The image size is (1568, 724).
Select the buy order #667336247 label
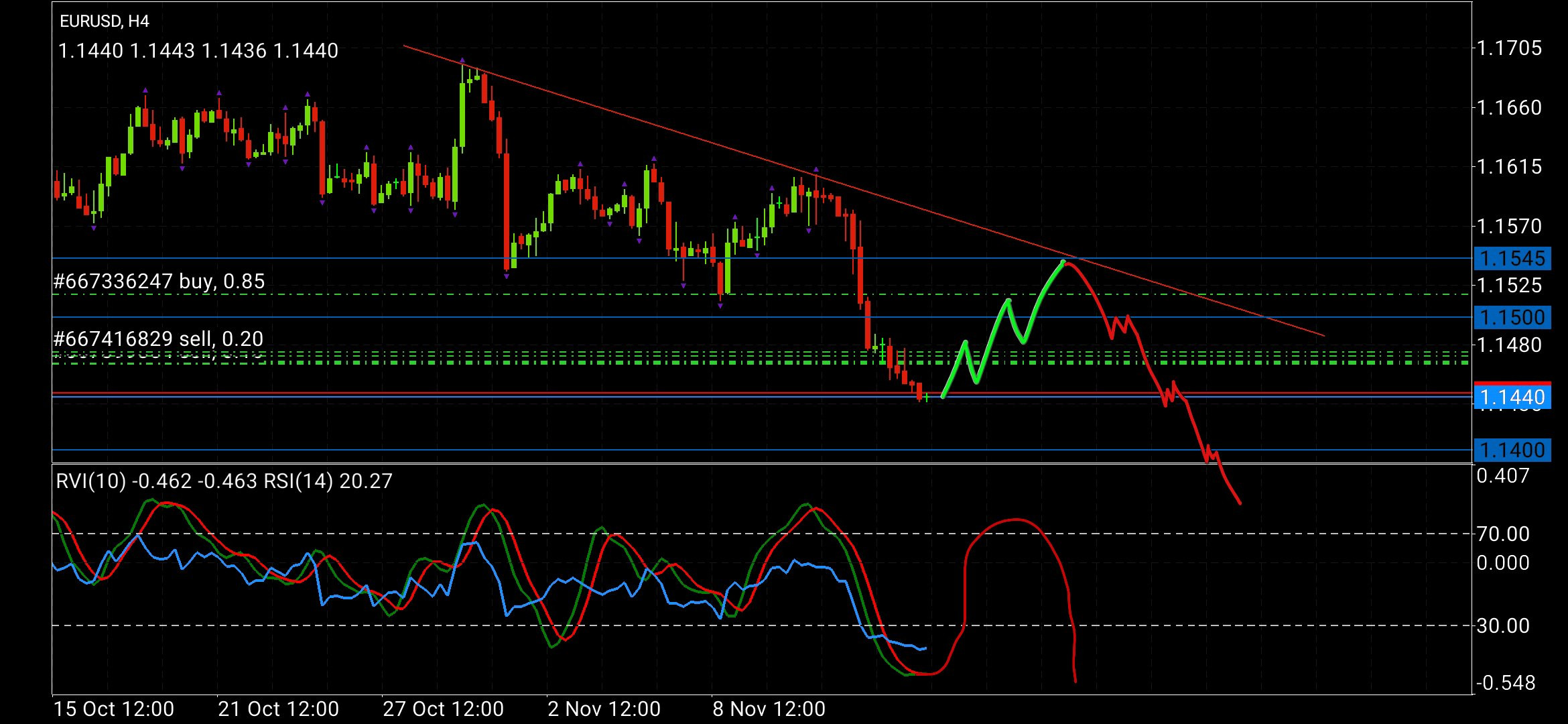(x=159, y=282)
